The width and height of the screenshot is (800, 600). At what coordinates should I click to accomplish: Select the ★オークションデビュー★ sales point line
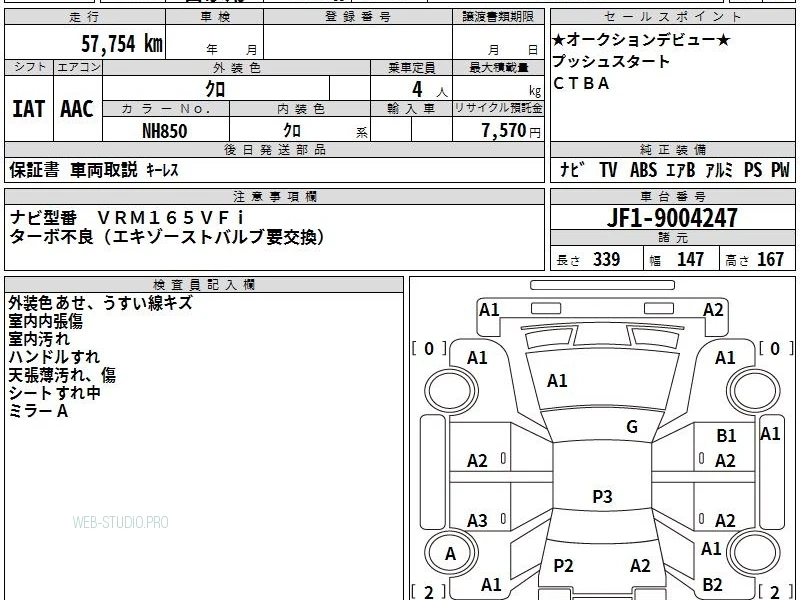641,39
